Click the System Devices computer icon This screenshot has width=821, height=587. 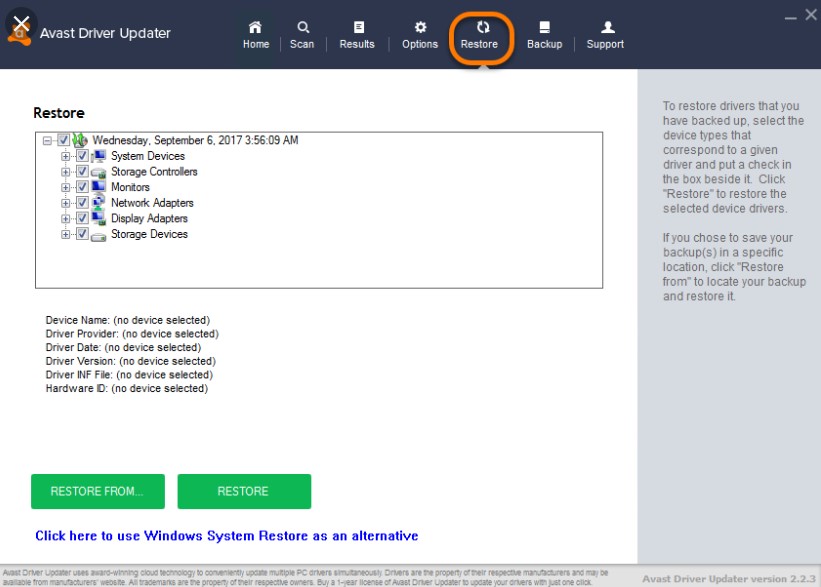[x=98, y=156]
